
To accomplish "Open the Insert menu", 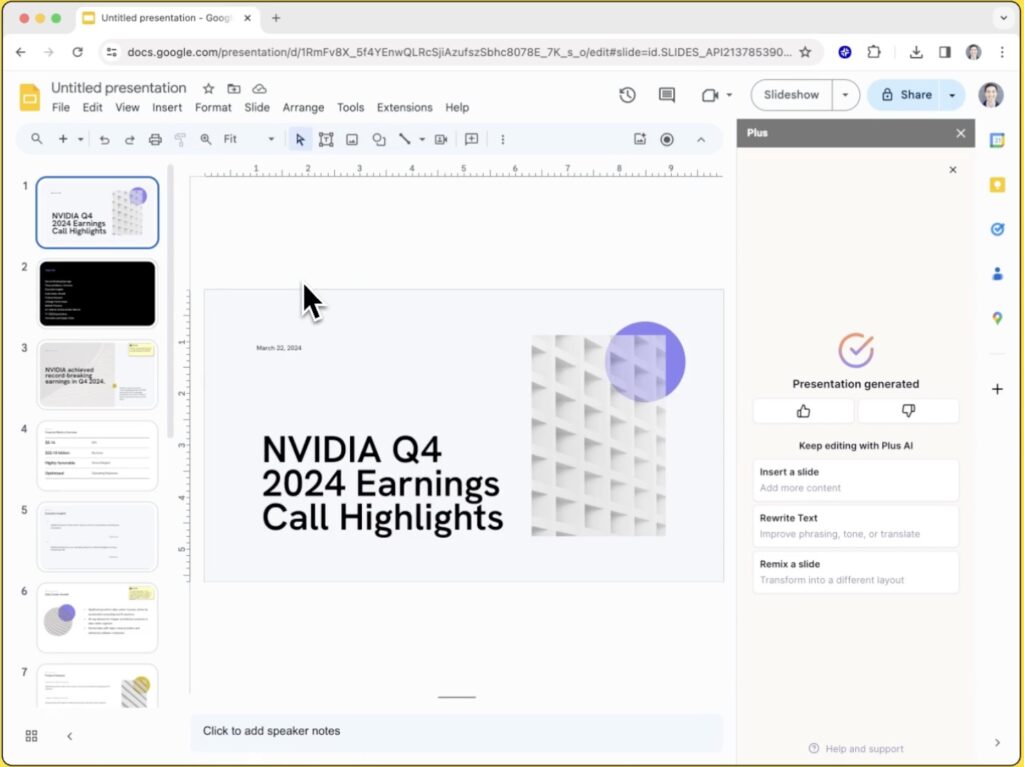I will point(167,107).
